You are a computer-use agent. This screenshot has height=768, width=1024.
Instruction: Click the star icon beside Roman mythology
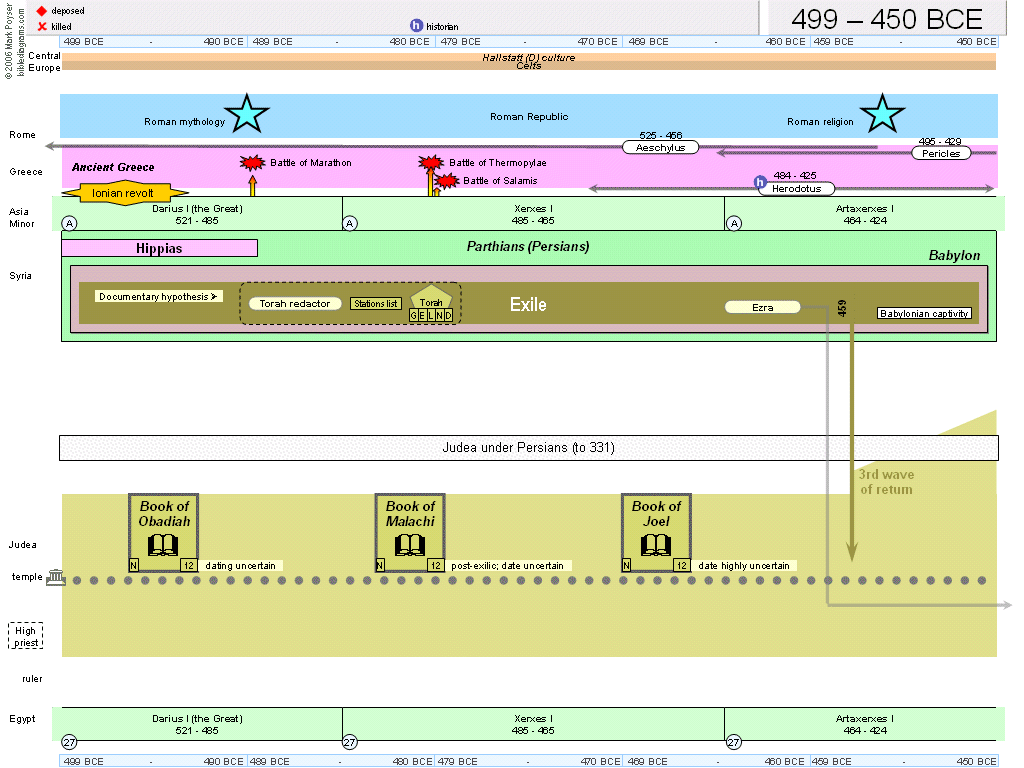[x=246, y=114]
